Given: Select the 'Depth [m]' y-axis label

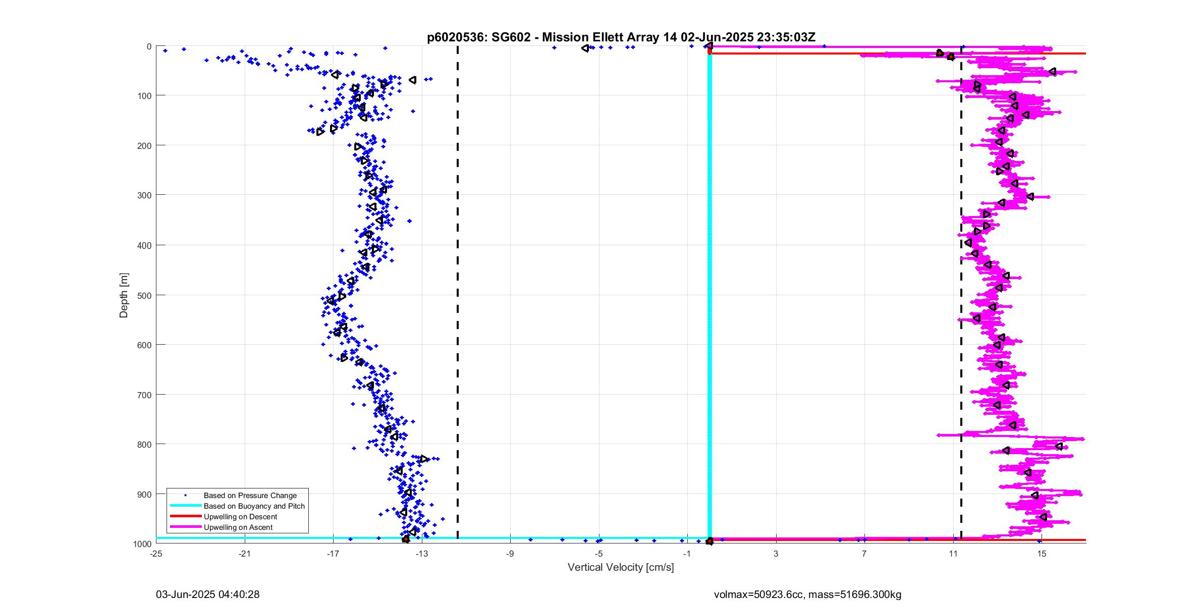Looking at the screenshot, I should click(x=124, y=295).
